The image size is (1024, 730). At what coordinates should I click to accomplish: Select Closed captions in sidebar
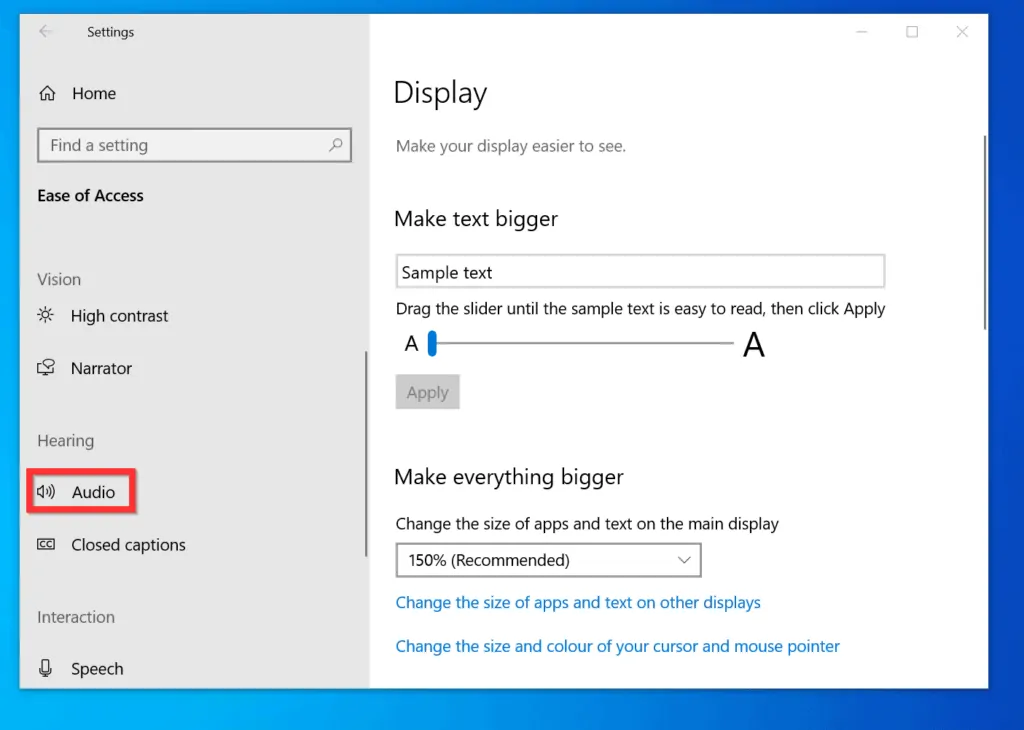click(128, 545)
